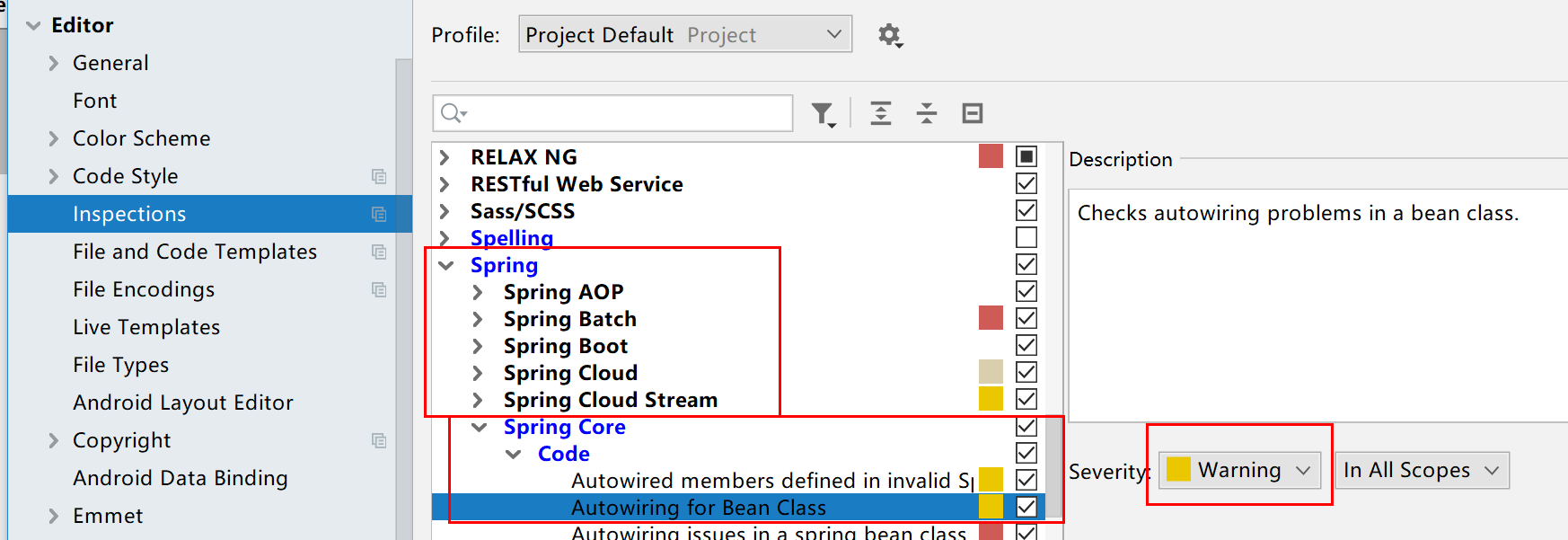Click the search magnifier icon in filter field
Image resolution: width=1568 pixels, height=540 pixels.
[454, 113]
